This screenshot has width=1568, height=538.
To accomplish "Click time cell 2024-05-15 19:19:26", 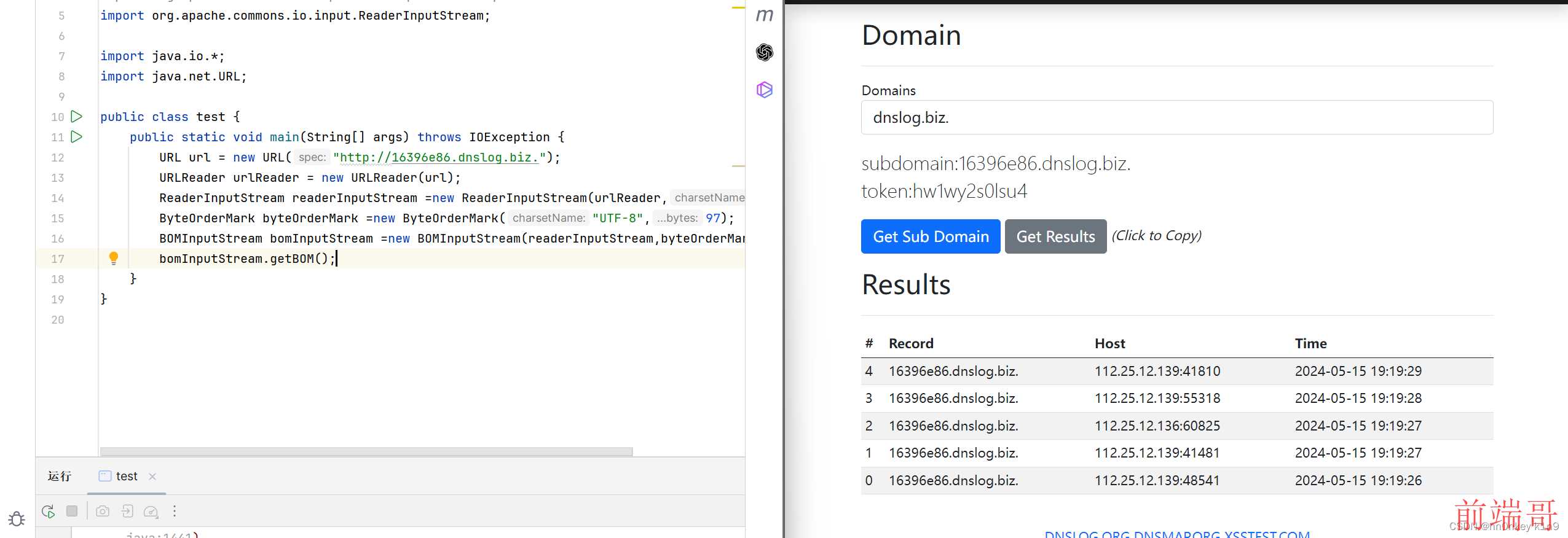I will (1358, 480).
